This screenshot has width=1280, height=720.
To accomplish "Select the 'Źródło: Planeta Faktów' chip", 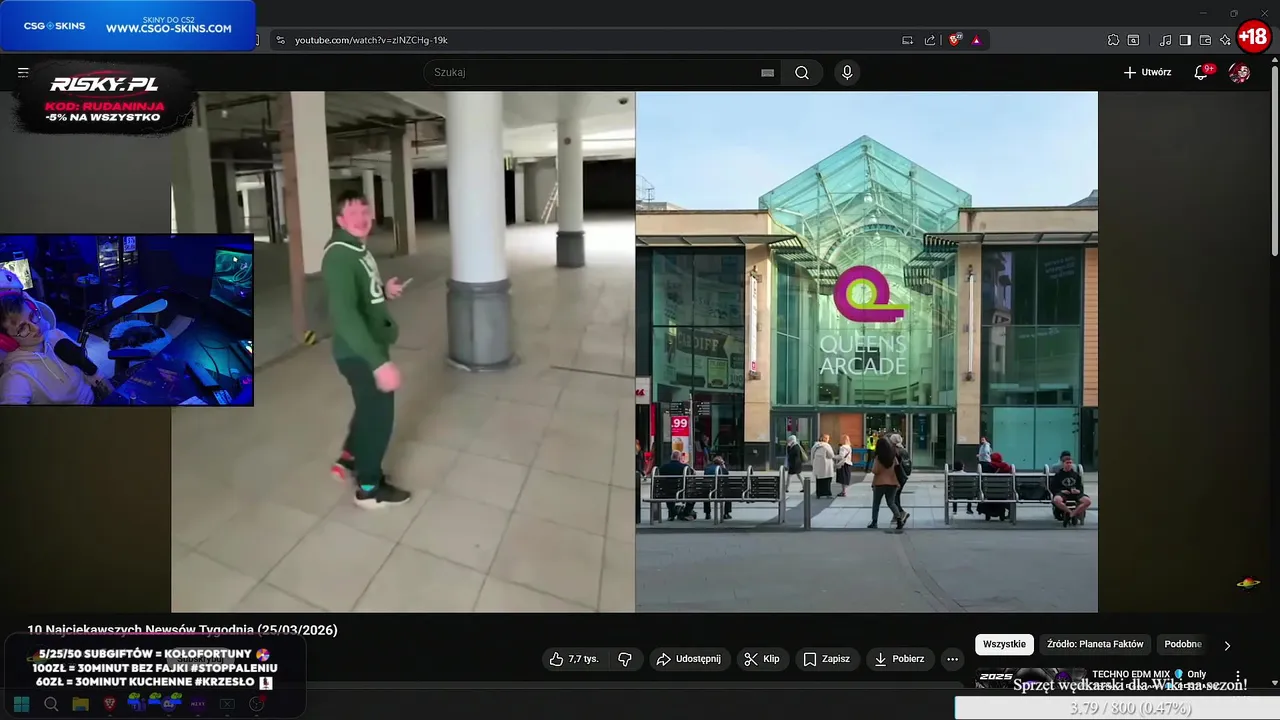I will click(x=1095, y=644).
